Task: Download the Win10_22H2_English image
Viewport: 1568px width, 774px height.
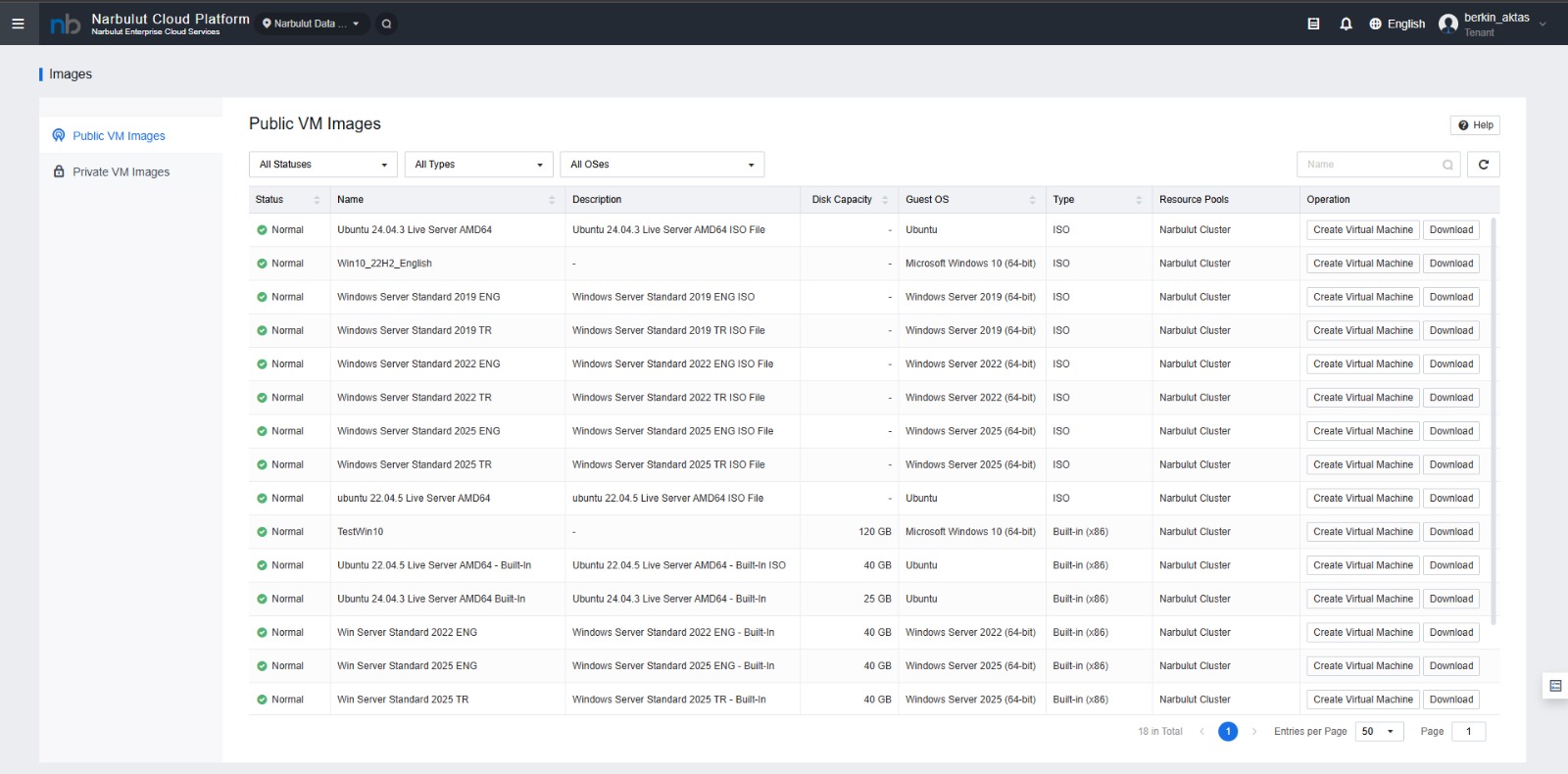Action: (1450, 264)
